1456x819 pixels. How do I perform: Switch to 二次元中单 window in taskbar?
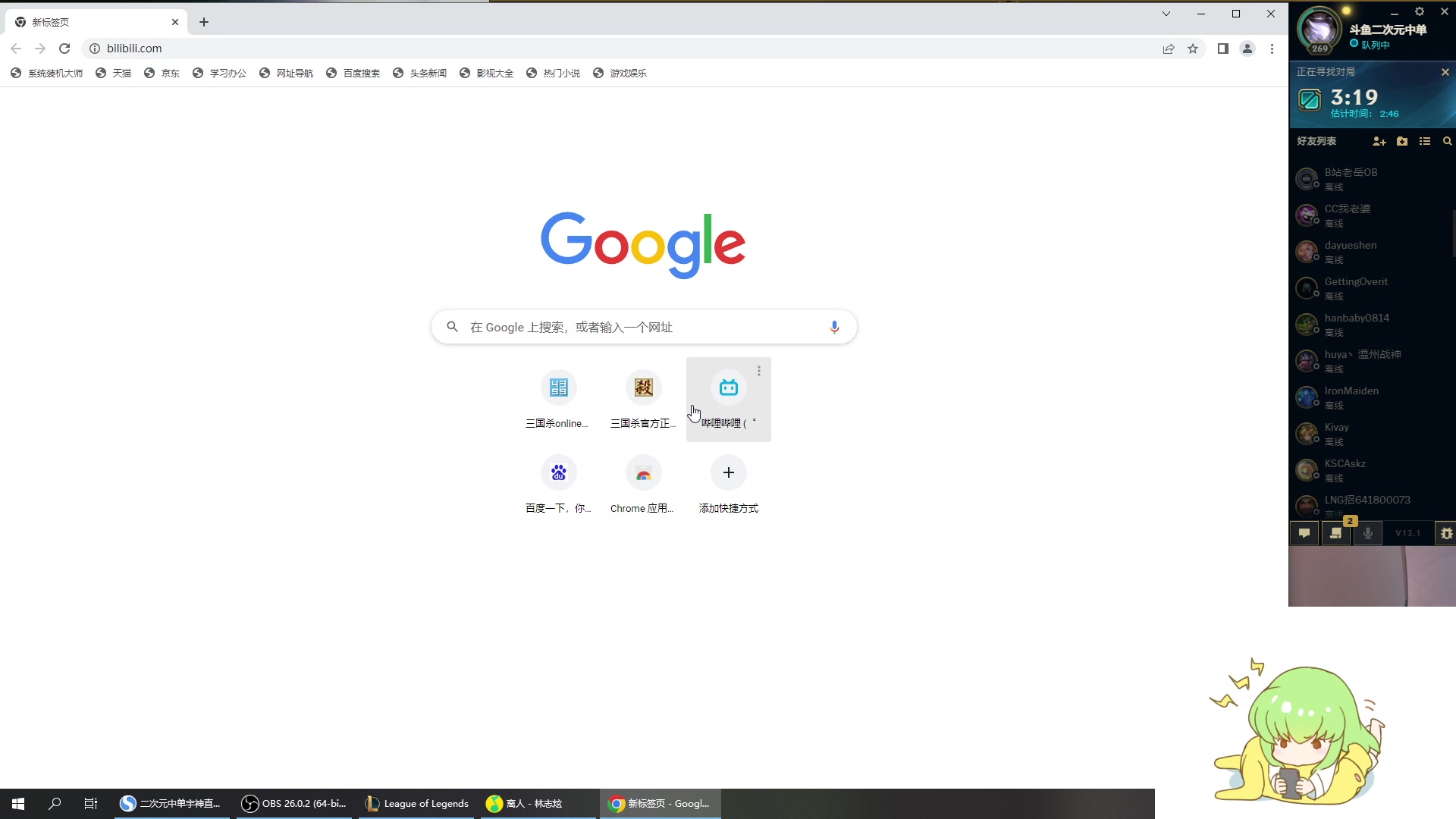pyautogui.click(x=172, y=804)
